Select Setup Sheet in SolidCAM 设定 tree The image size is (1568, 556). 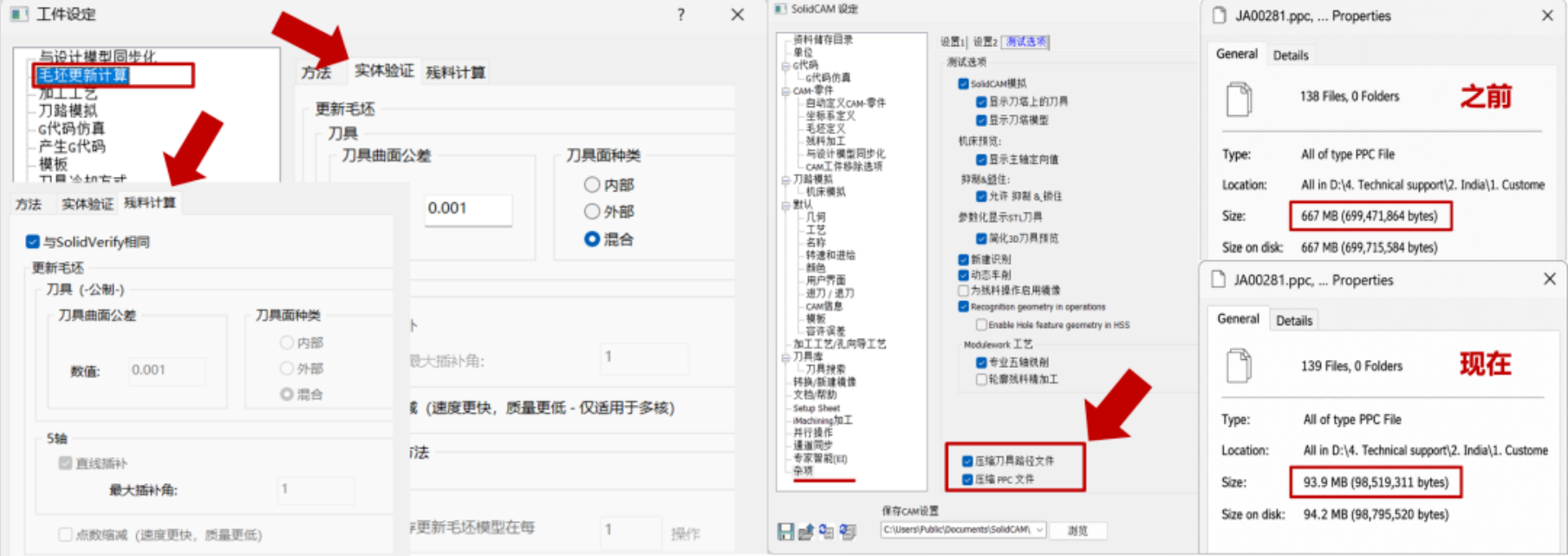click(817, 408)
